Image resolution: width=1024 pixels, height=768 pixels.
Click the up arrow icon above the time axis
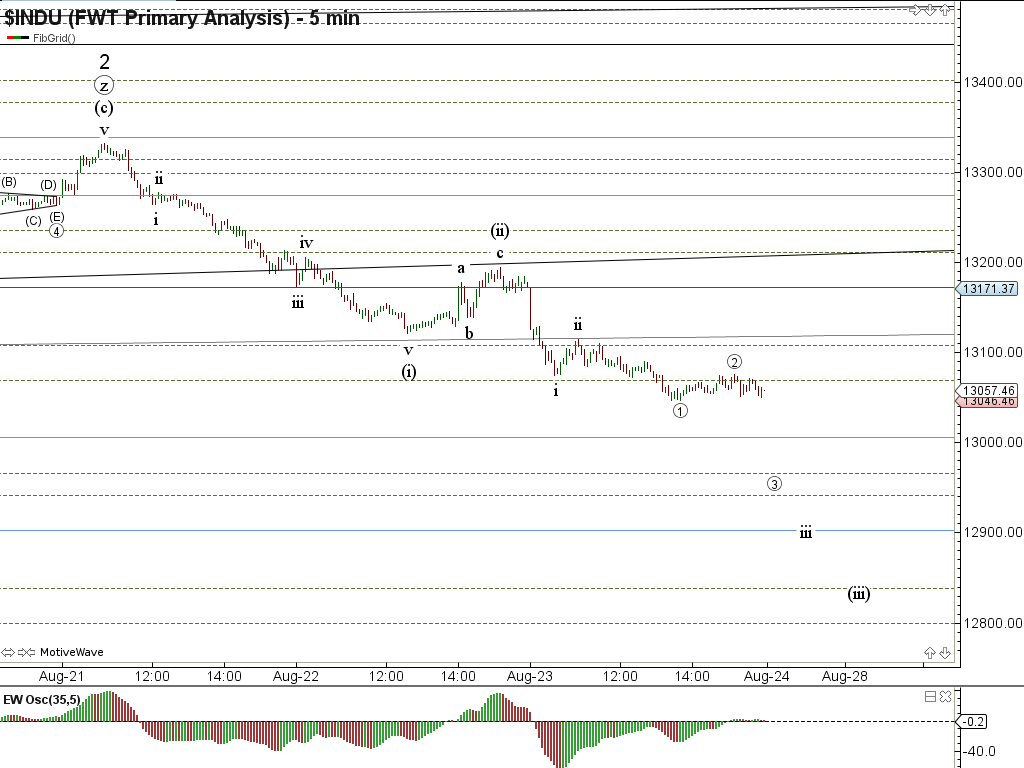pos(930,653)
